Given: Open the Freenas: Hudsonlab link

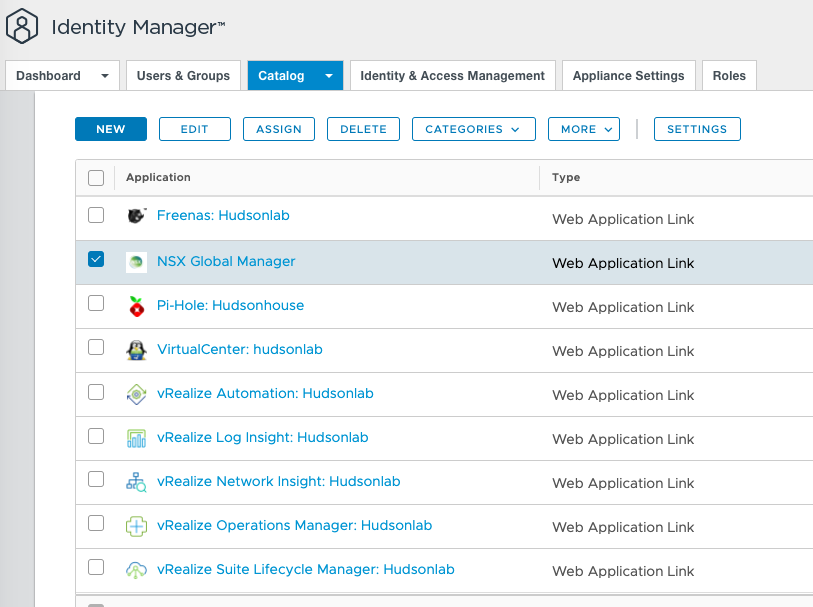Looking at the screenshot, I should click(223, 215).
